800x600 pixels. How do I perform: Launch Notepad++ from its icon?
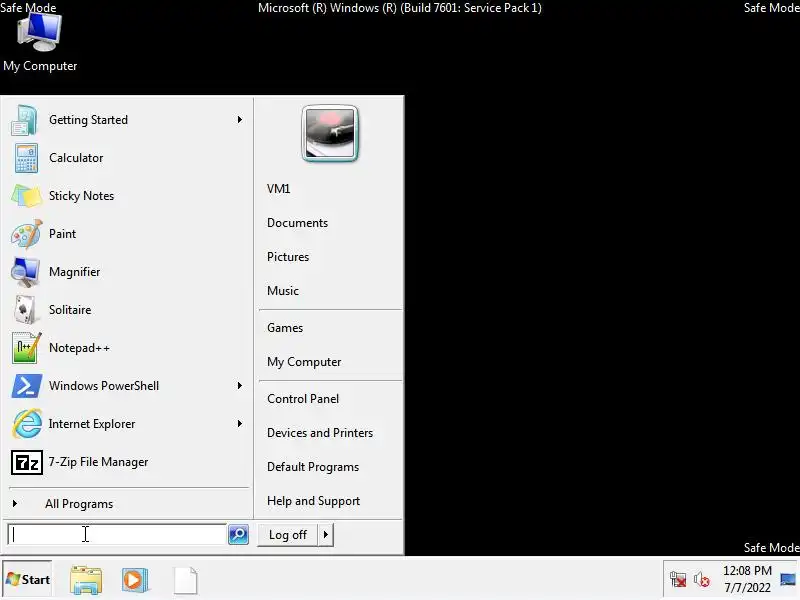click(27, 348)
